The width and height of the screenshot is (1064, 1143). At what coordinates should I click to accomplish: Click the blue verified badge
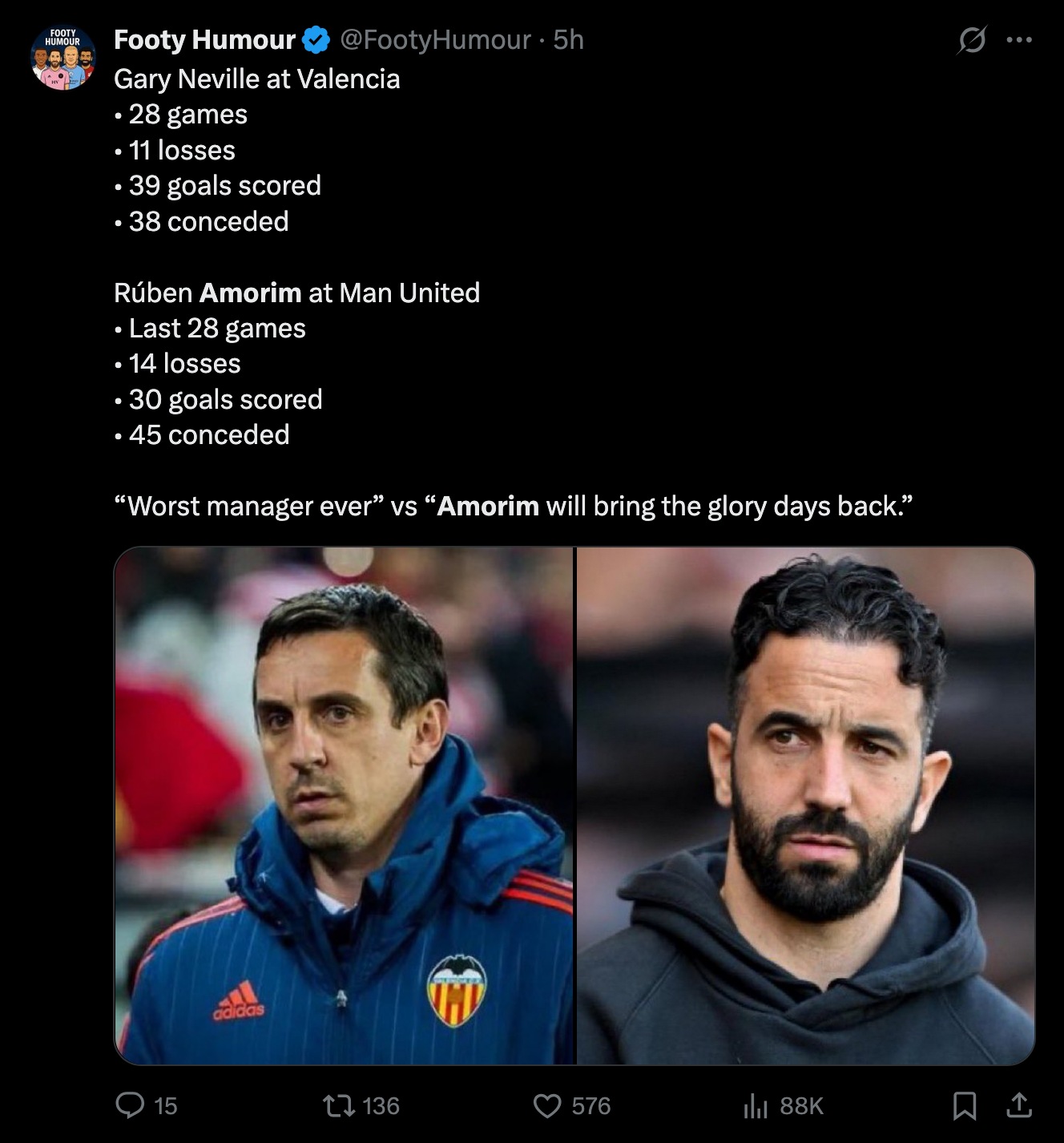[316, 39]
